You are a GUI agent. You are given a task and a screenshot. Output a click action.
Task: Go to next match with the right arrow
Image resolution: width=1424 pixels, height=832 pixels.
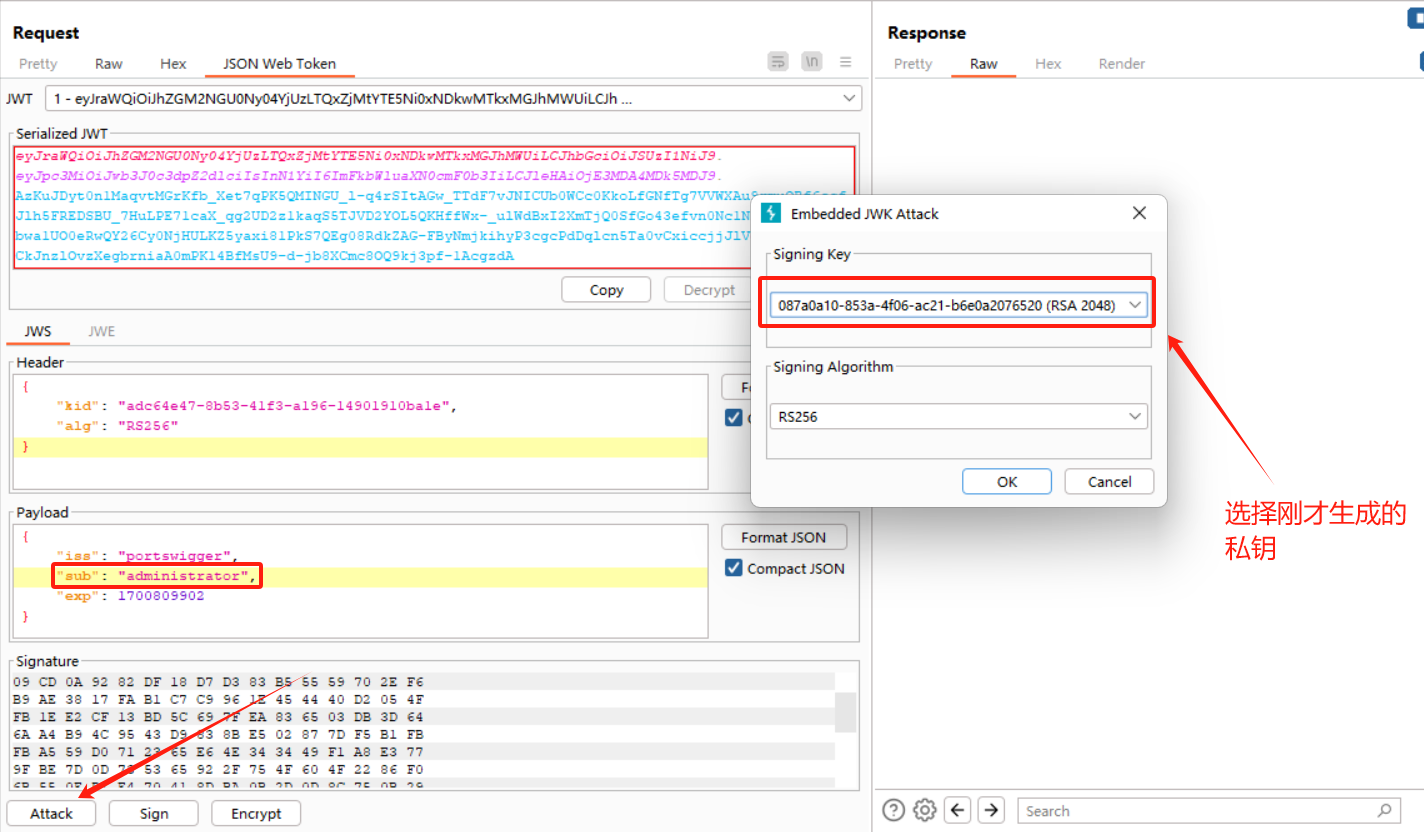pos(991,810)
